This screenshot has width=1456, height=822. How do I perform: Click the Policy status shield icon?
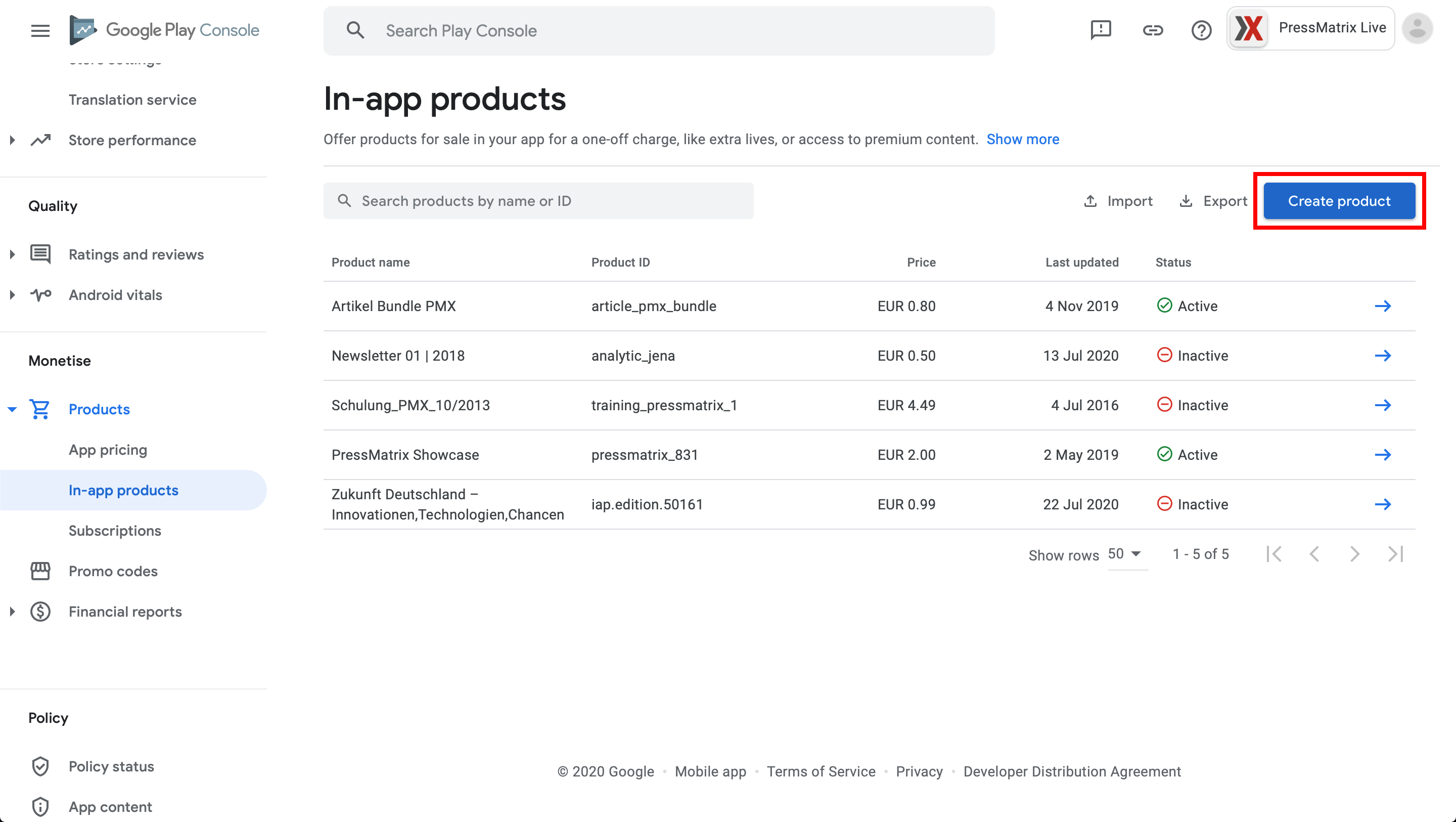point(40,766)
